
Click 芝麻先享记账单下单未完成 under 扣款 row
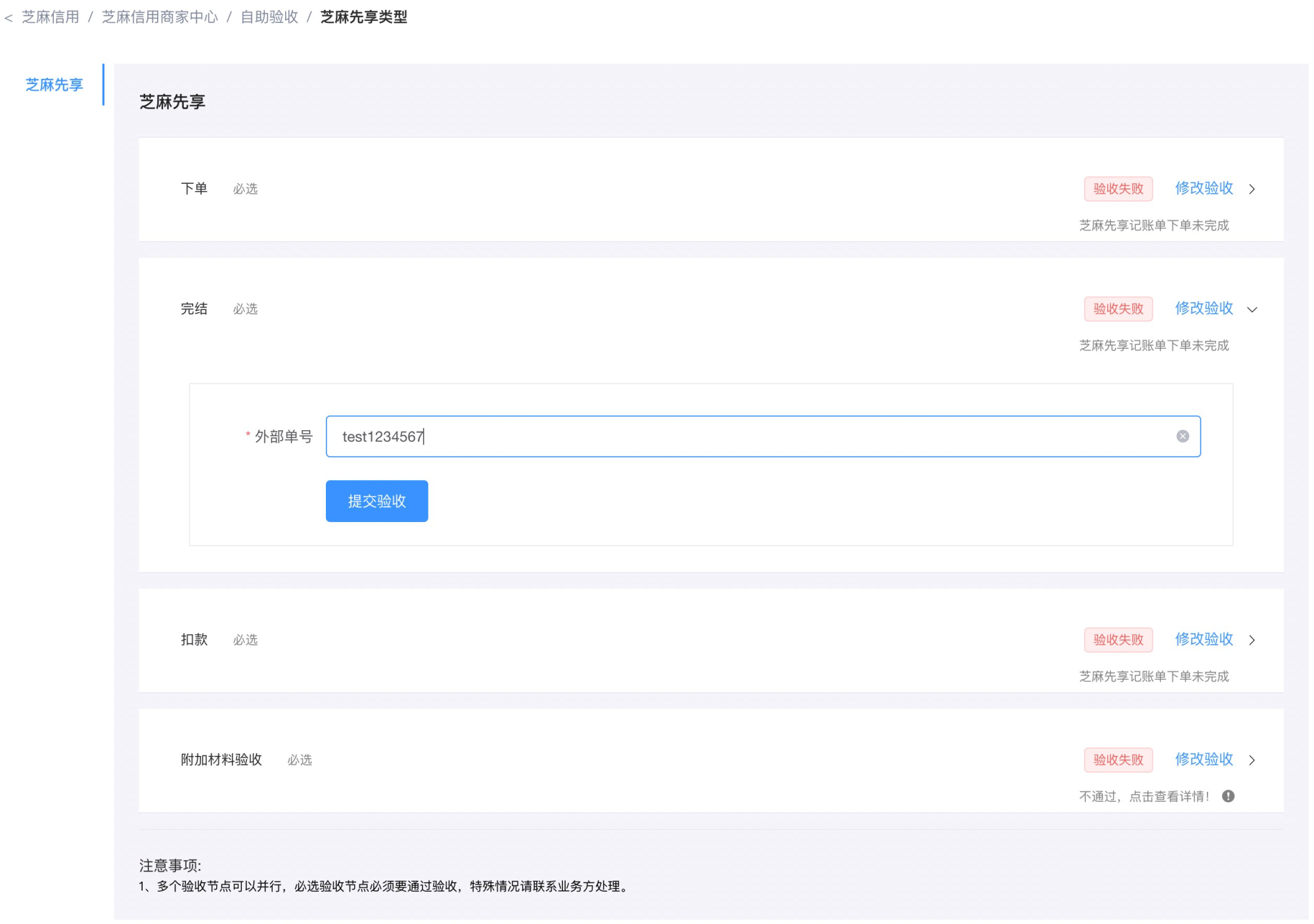click(x=1154, y=677)
